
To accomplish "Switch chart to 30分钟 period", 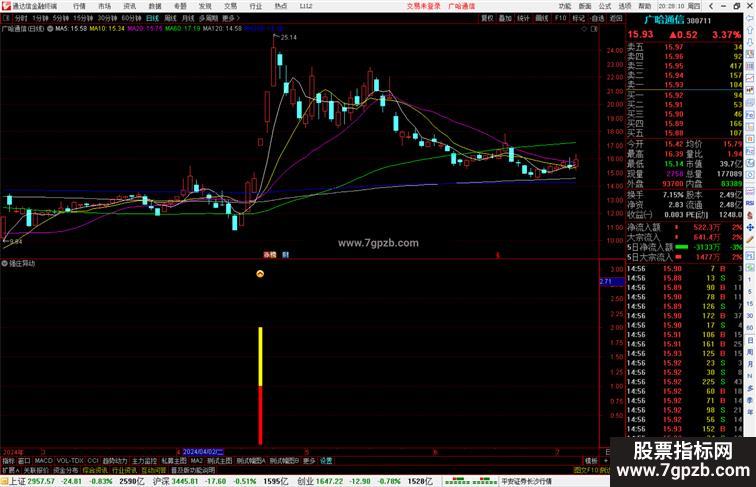I will tap(107, 18).
